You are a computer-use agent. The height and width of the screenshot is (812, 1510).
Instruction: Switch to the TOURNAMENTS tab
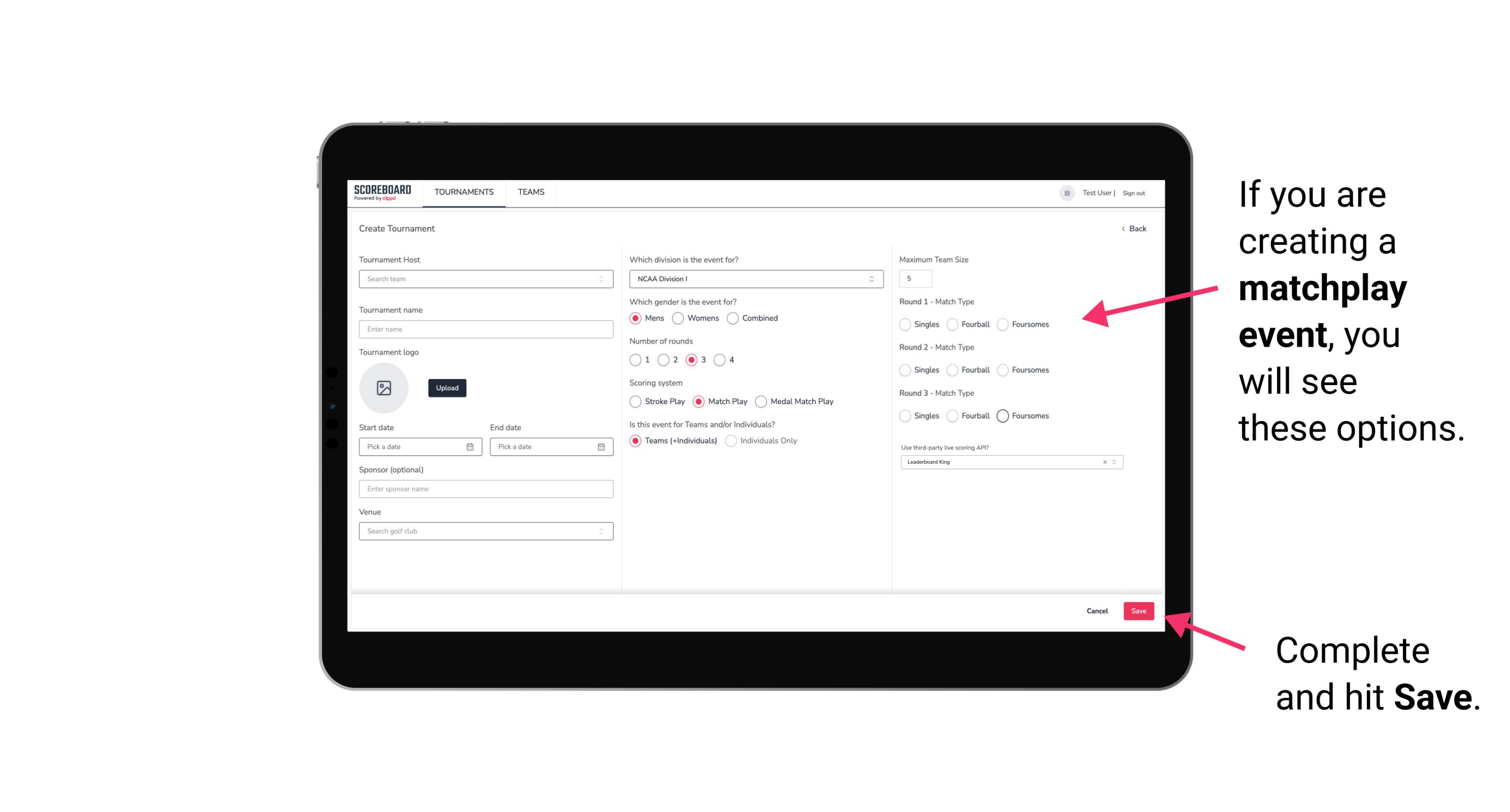tap(464, 192)
